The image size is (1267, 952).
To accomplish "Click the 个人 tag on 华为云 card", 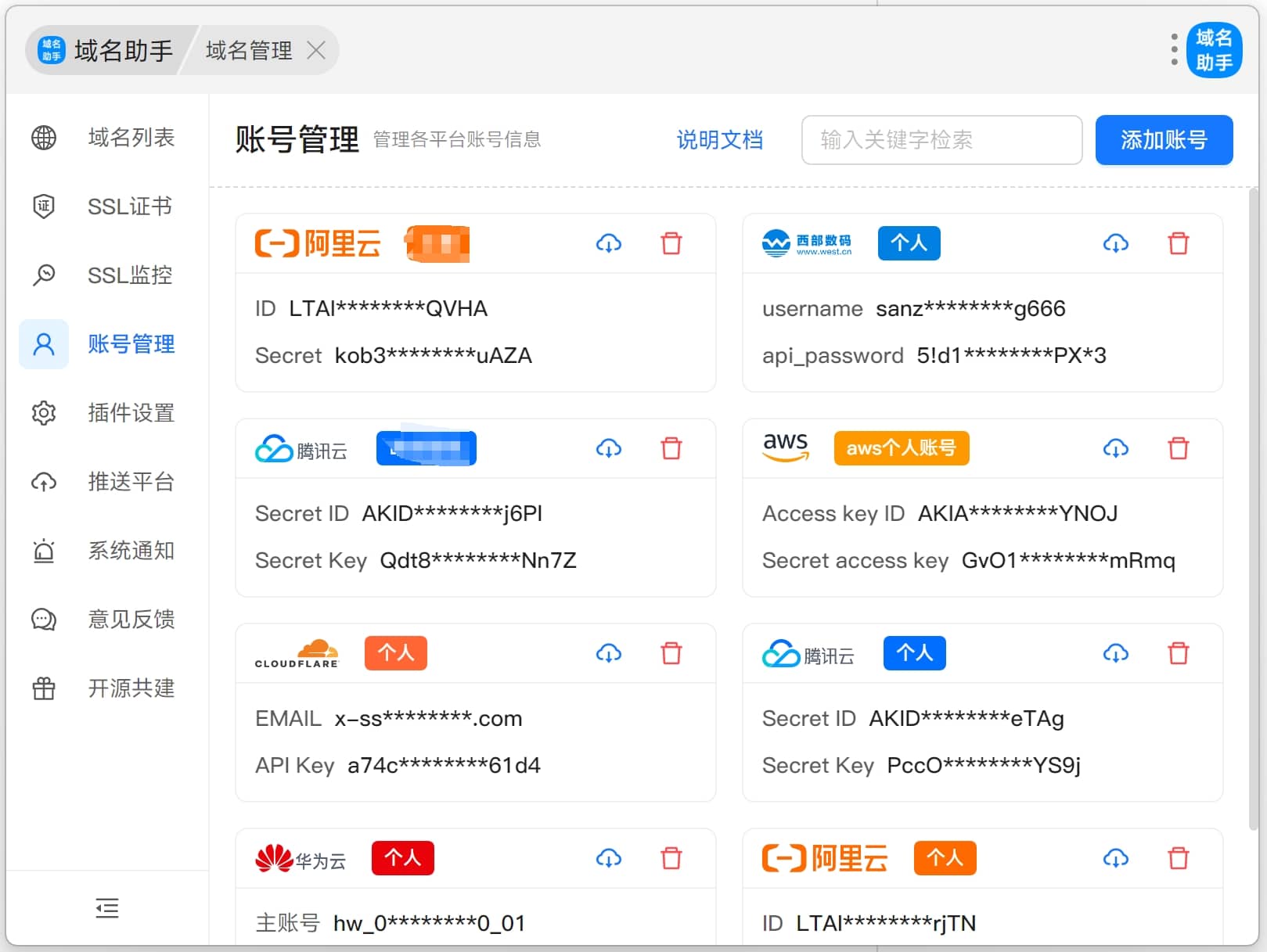I will [402, 858].
